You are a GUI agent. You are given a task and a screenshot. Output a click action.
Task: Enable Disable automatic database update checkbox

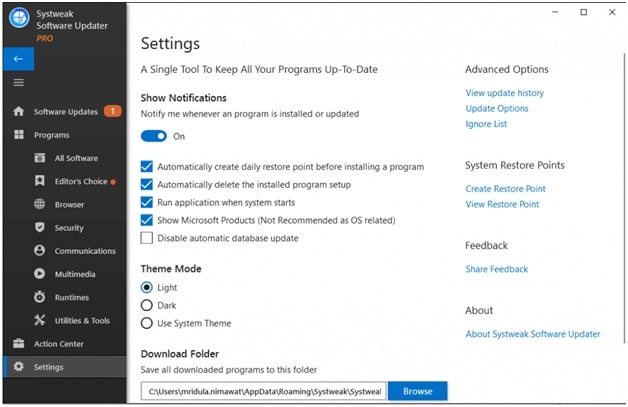pyautogui.click(x=147, y=238)
